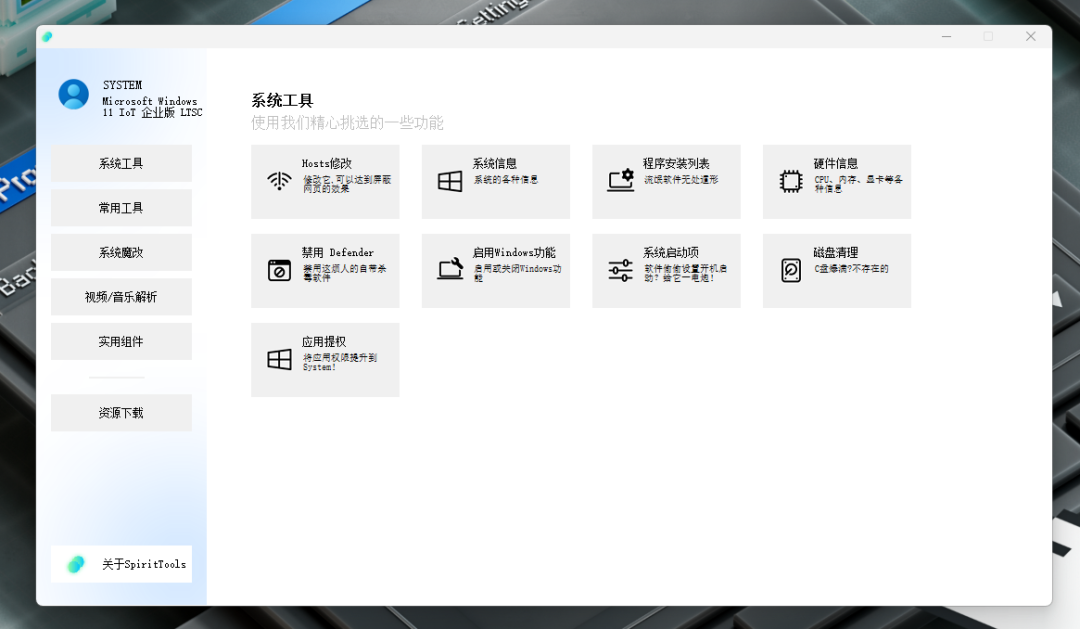Image resolution: width=1080 pixels, height=629 pixels.
Task: Click the 系统启动项 sliders icon
Action: click(621, 270)
